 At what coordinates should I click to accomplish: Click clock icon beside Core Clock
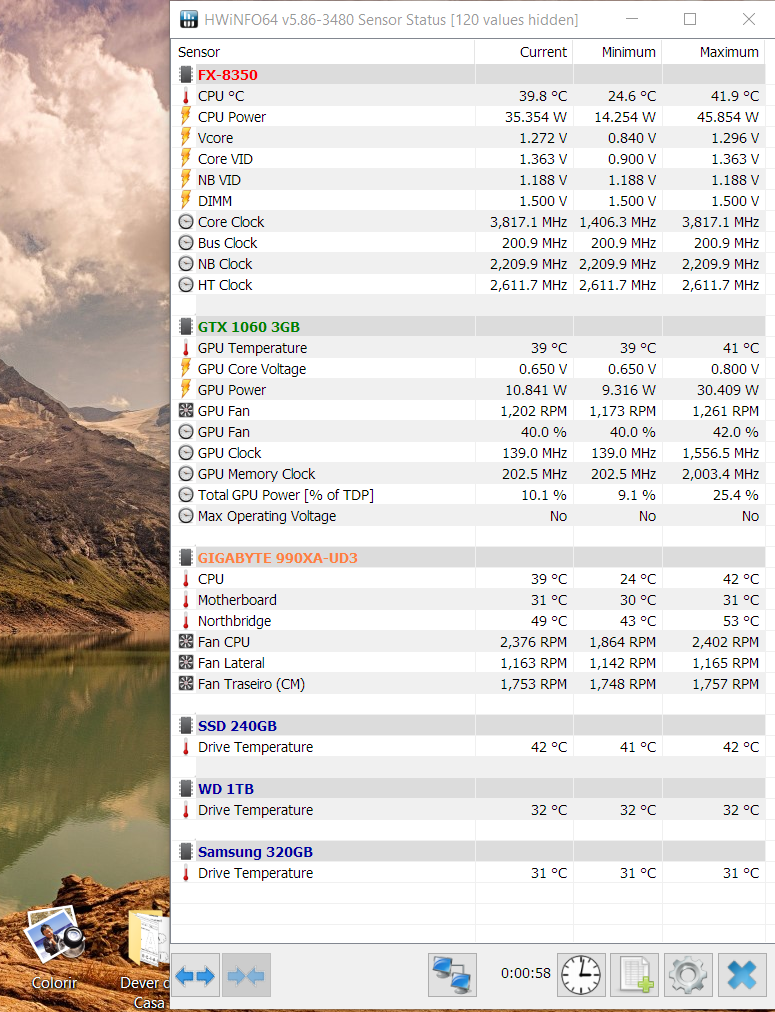coord(186,222)
